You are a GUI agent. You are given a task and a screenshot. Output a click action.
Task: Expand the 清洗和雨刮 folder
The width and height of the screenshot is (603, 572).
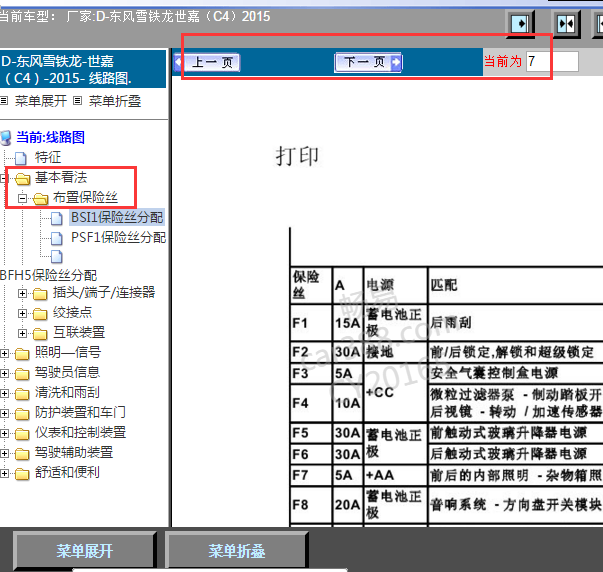pos(4,394)
